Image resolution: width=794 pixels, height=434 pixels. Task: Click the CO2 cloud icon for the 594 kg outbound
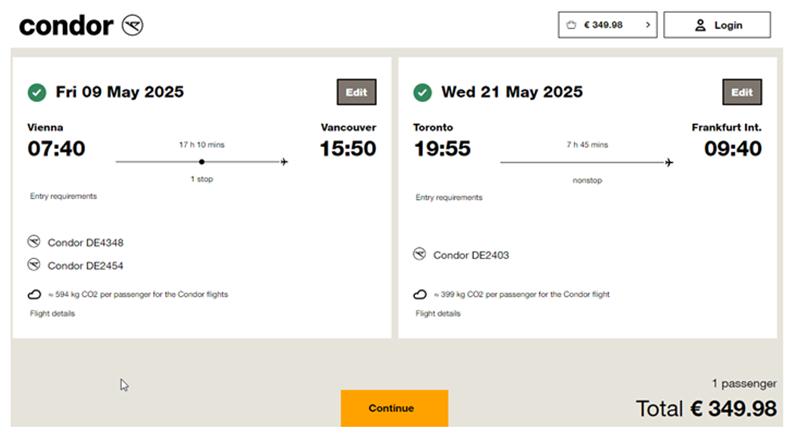point(34,294)
